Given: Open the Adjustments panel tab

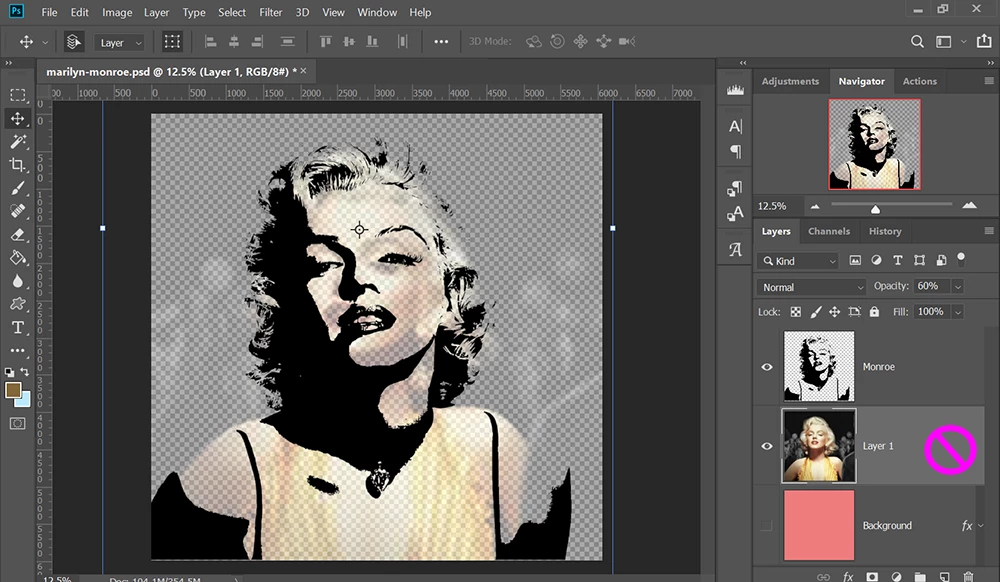Looking at the screenshot, I should (x=790, y=81).
